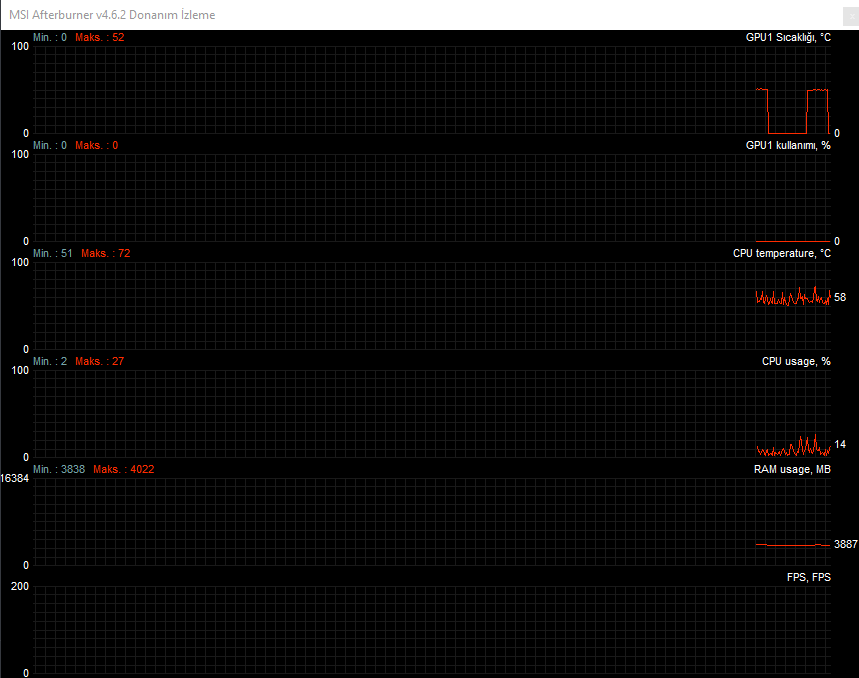
Task: Click the Maks. : 0 value
Action: point(96,145)
